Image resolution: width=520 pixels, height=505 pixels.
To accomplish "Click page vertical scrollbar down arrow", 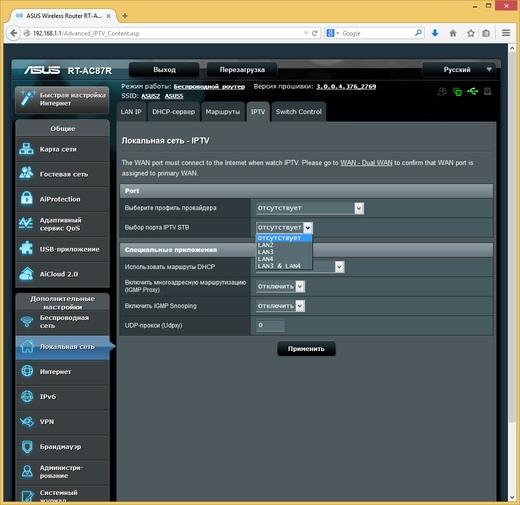I will click(512, 497).
